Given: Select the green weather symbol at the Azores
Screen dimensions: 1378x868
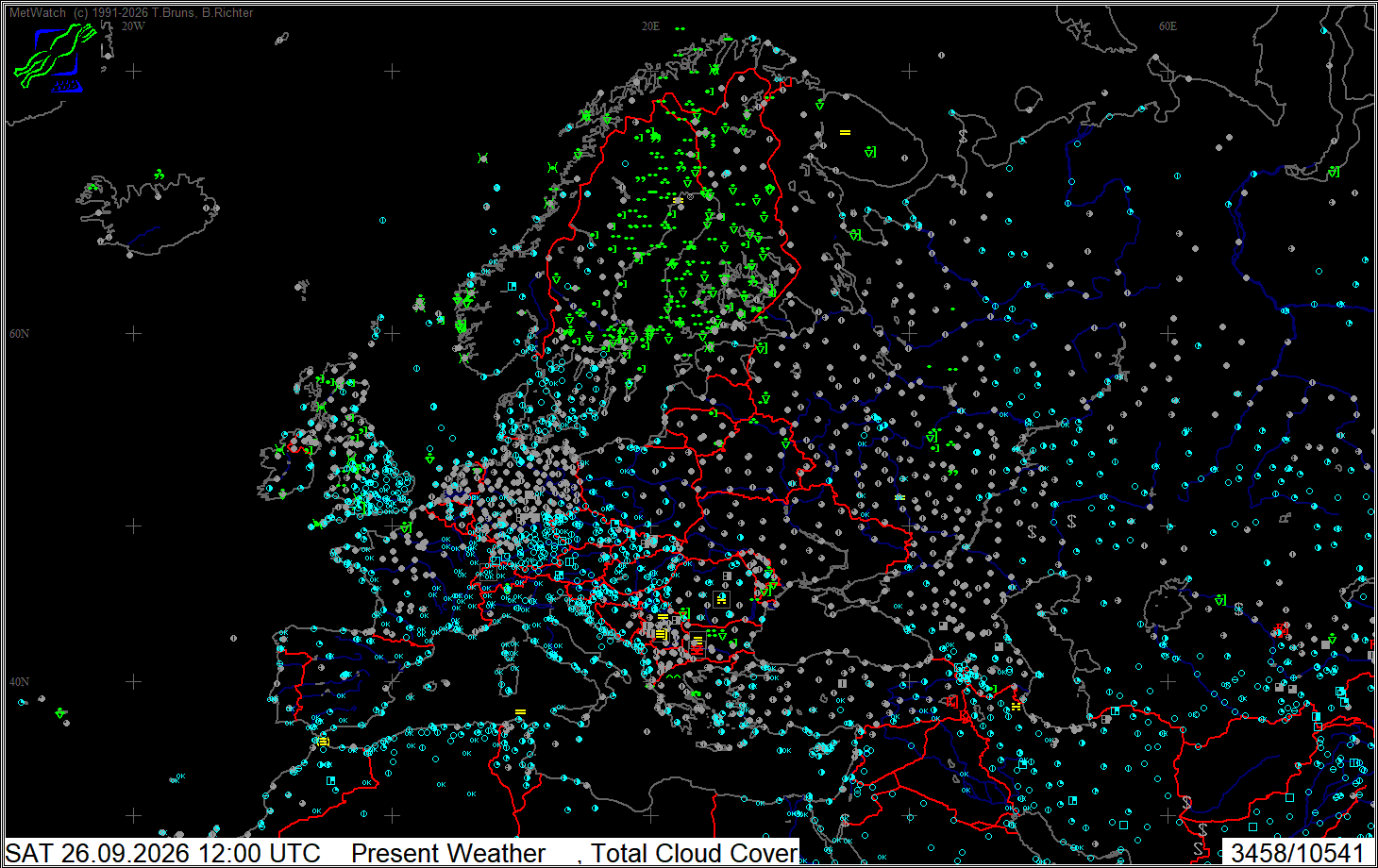Looking at the screenshot, I should tap(60, 712).
